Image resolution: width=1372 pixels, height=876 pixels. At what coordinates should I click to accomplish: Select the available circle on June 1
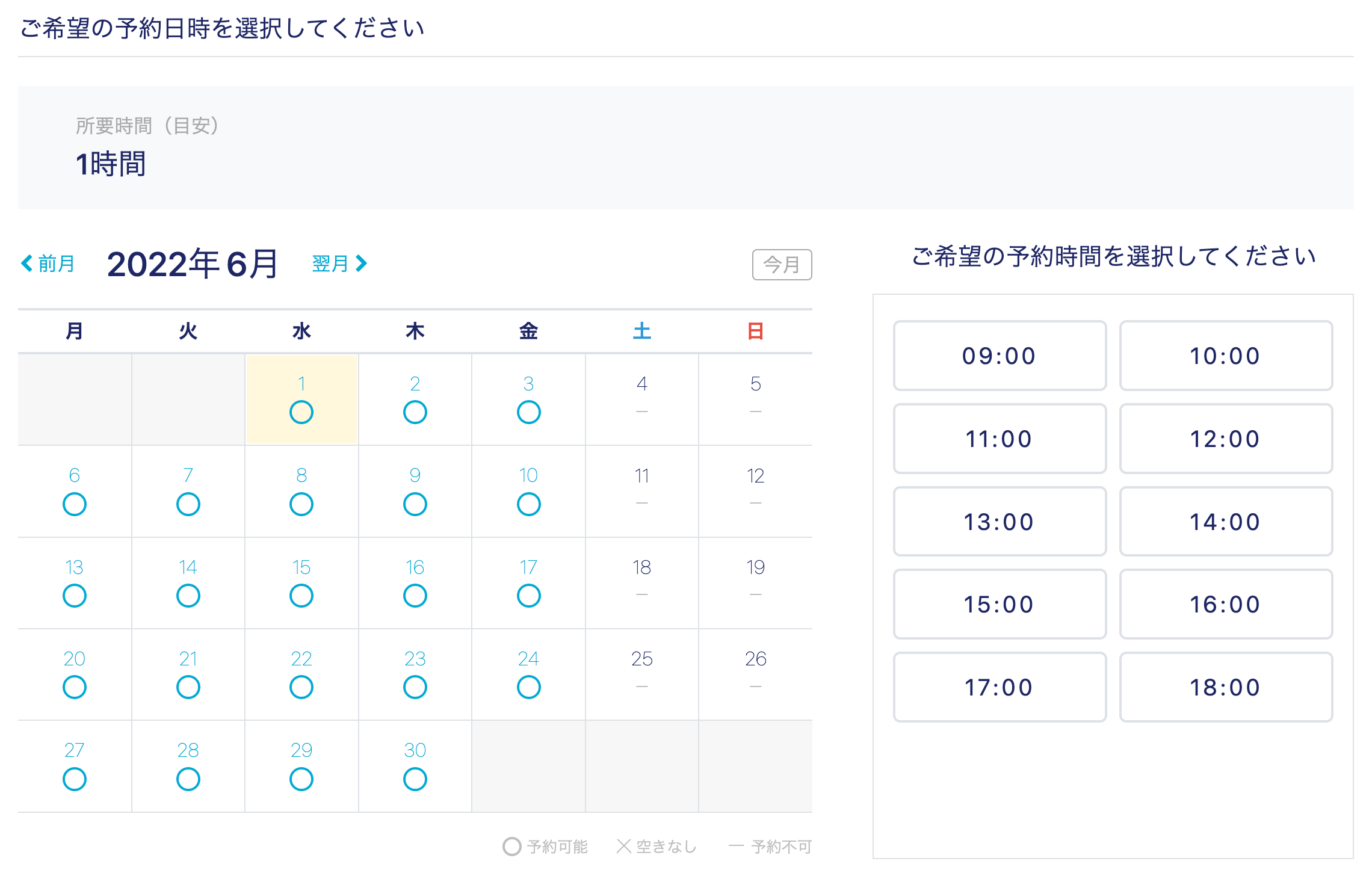click(x=301, y=412)
